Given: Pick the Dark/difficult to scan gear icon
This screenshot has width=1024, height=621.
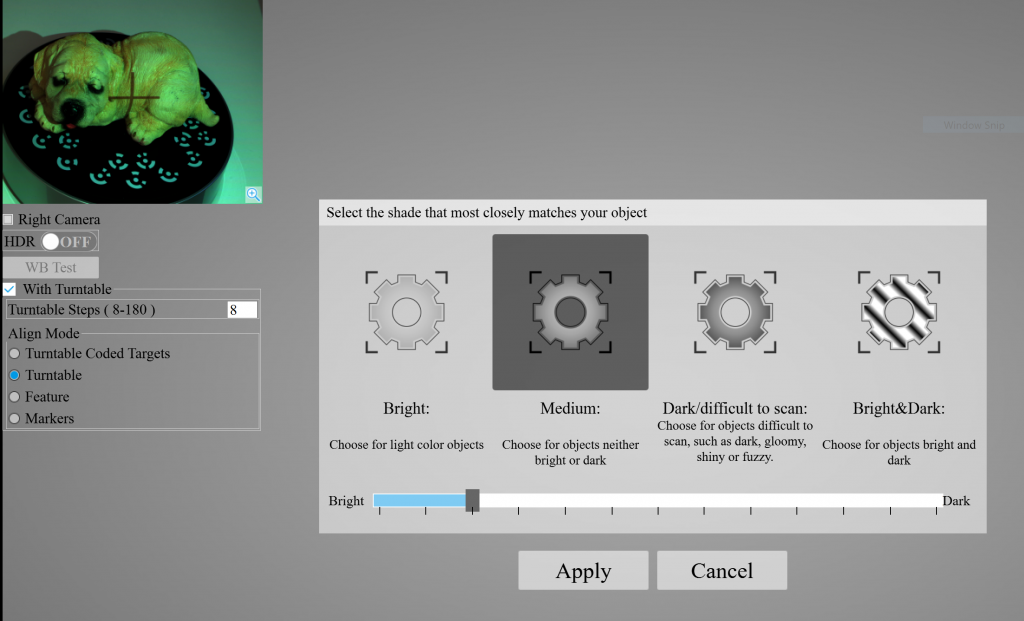Looking at the screenshot, I should (x=735, y=312).
